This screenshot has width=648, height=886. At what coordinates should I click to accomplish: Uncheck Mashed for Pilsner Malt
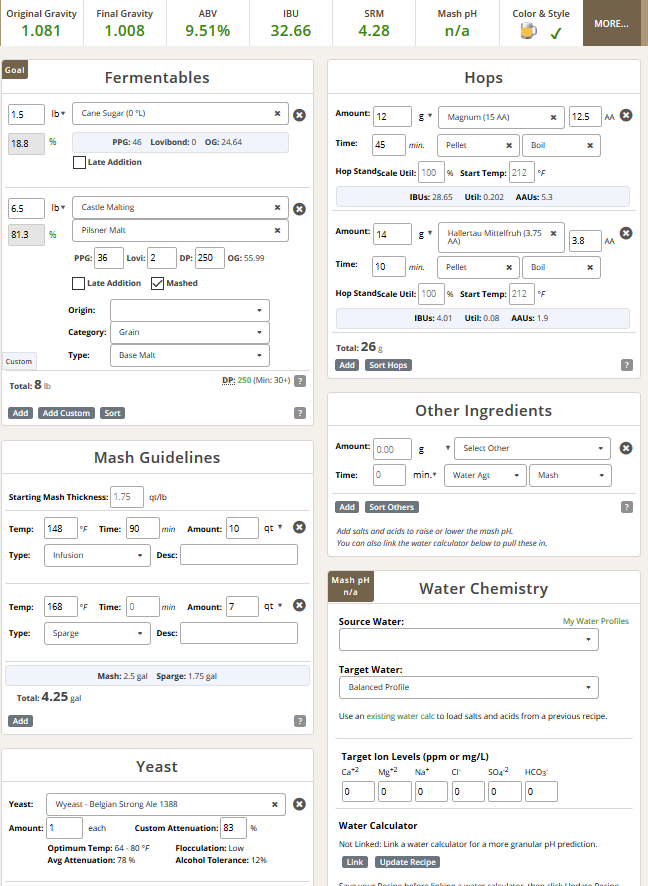click(158, 284)
